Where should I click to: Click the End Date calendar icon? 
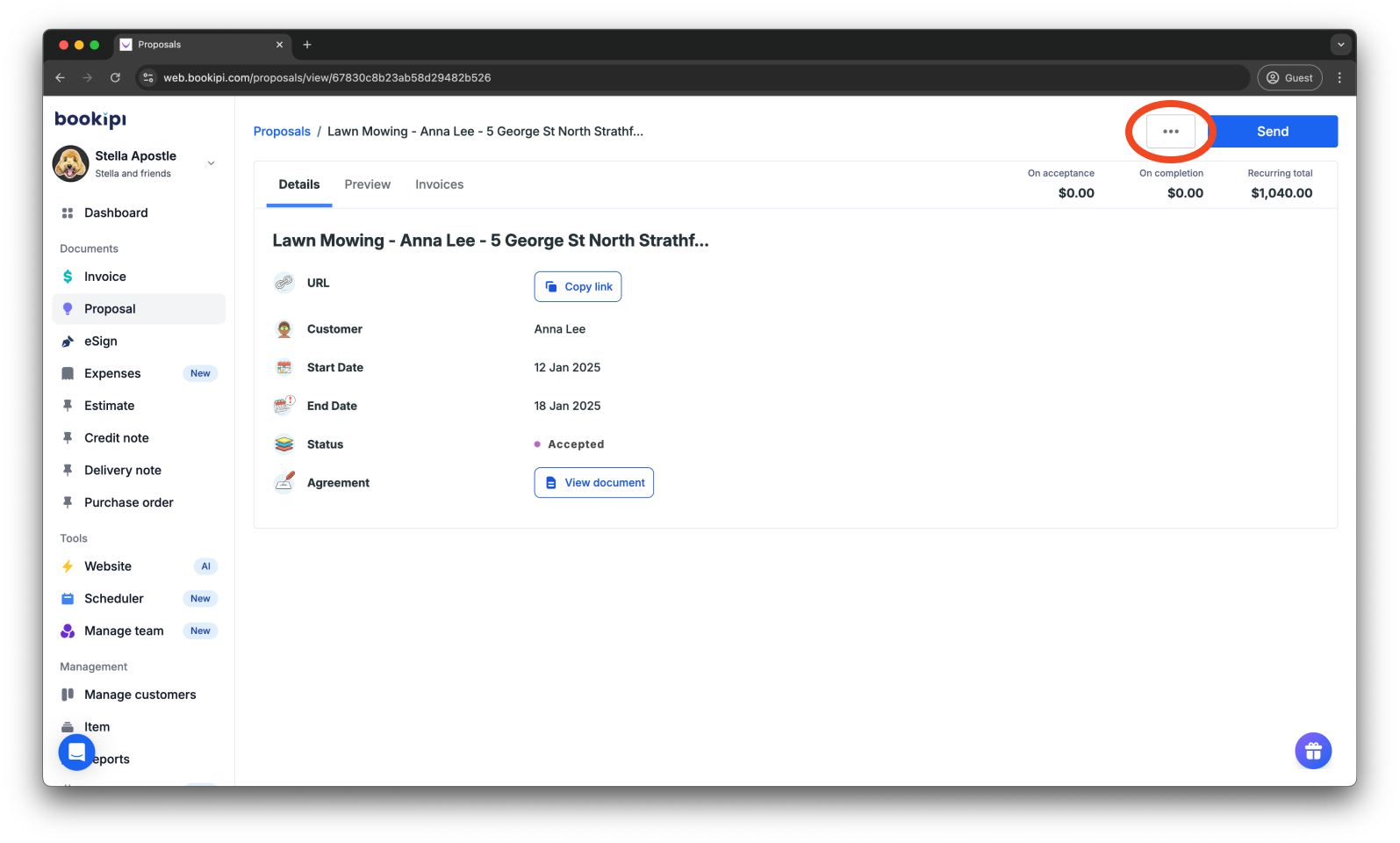coord(284,406)
